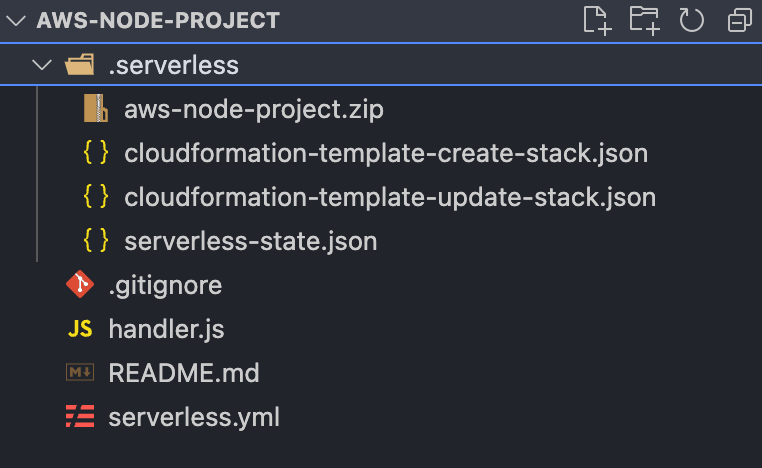Open cloudformation-template-create-stack.json

click(x=386, y=153)
